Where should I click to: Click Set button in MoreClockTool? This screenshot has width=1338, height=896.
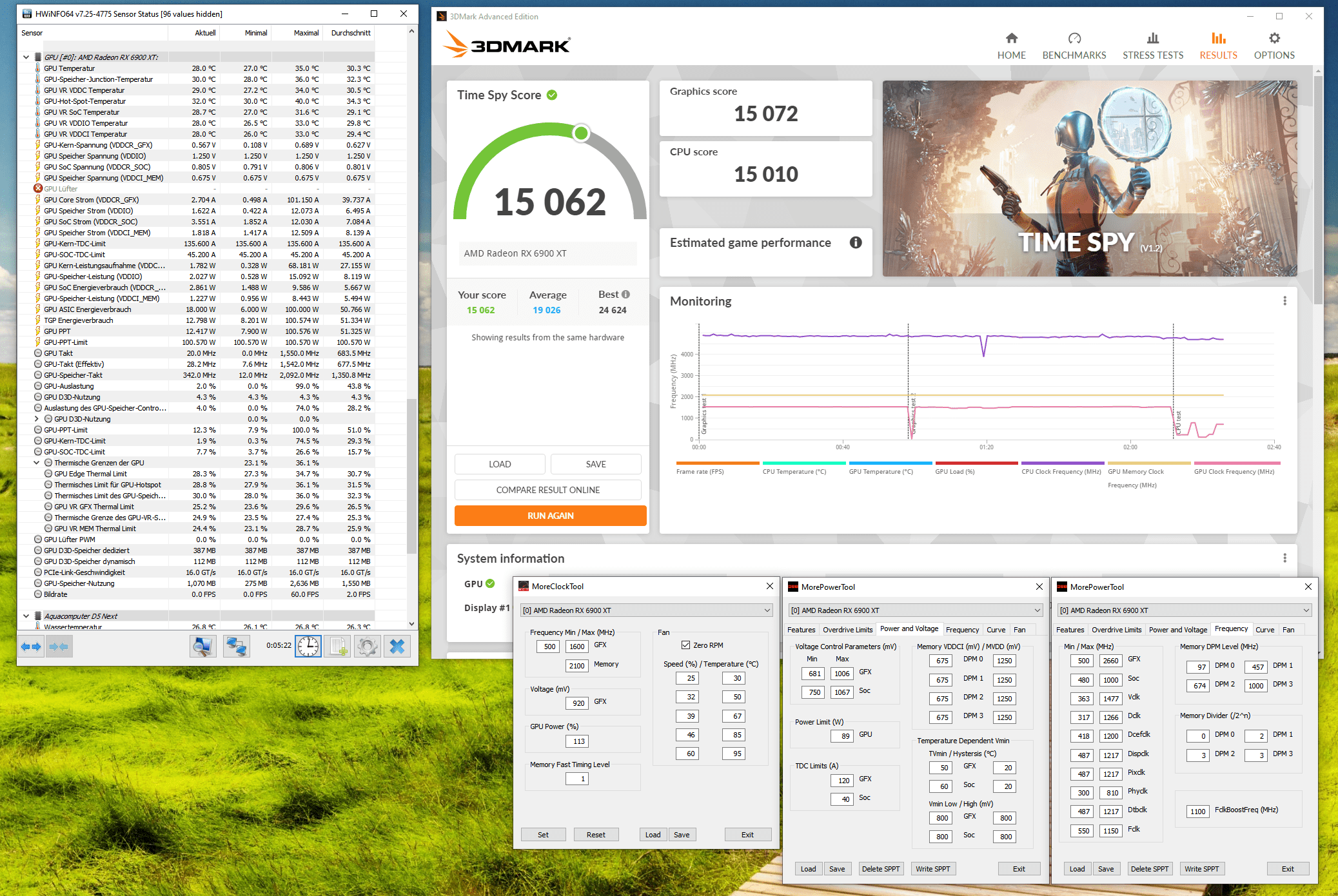(543, 835)
